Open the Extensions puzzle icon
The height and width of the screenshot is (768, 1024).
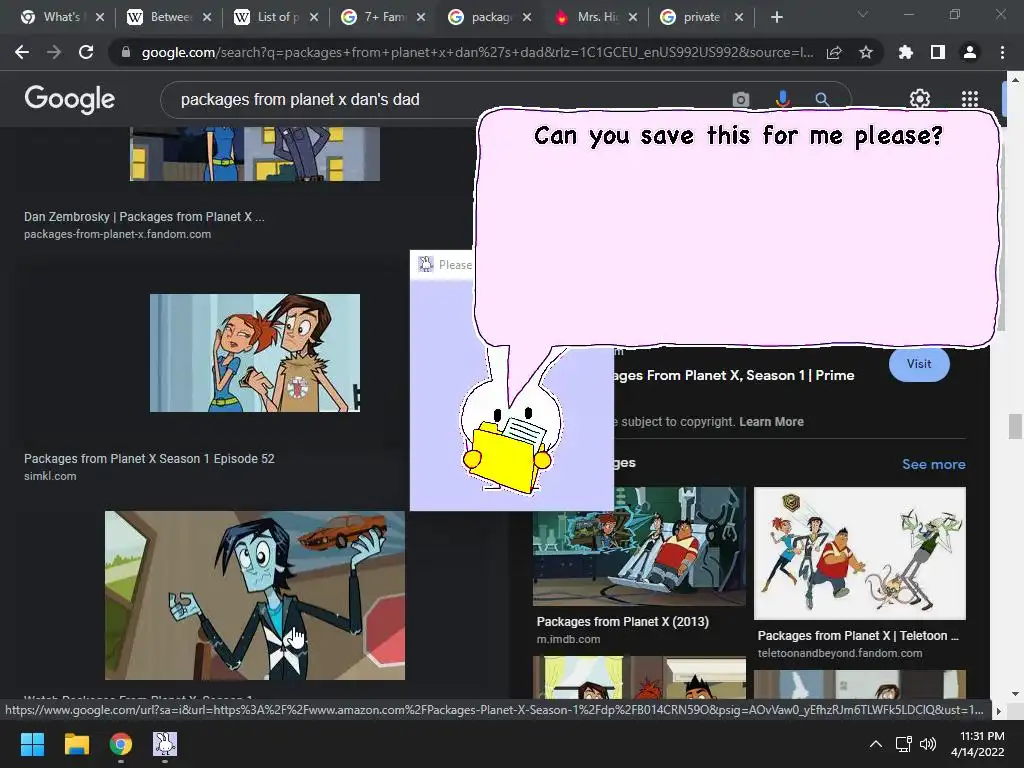click(x=906, y=52)
